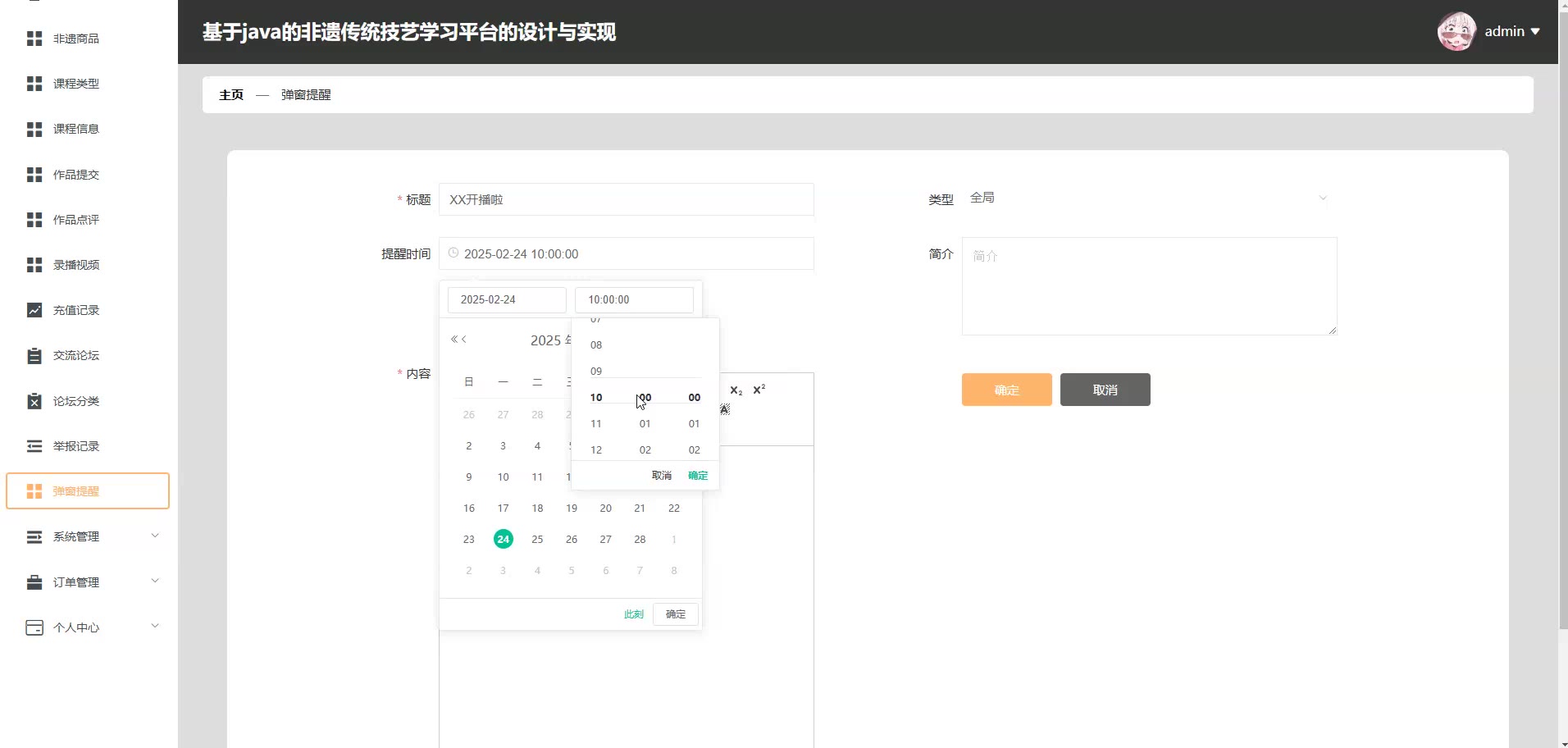The height and width of the screenshot is (748, 1568).
Task: Click the 充值记录 chart icon in sidebar
Action: point(34,310)
